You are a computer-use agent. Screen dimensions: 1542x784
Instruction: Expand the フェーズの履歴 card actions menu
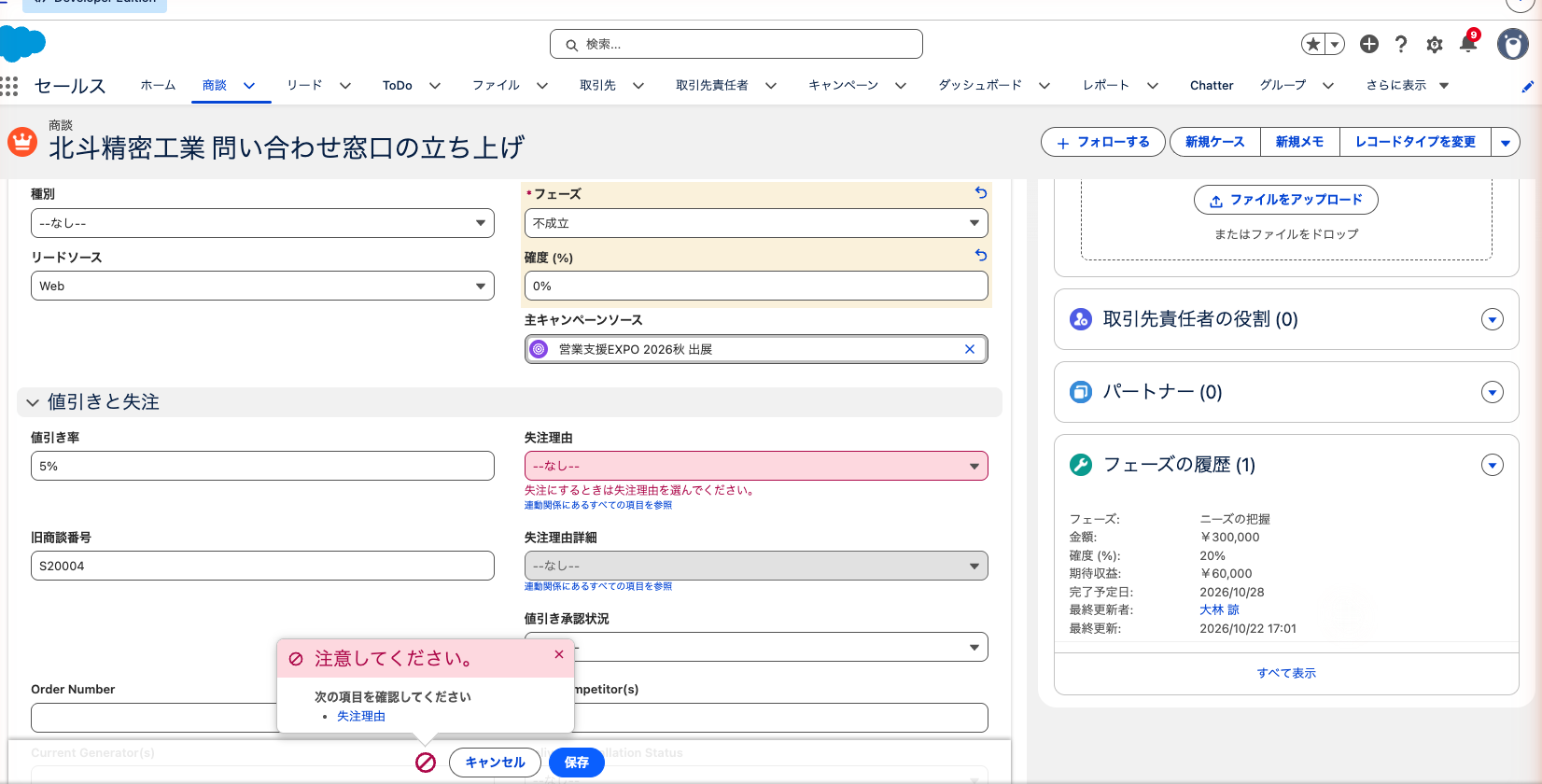click(1493, 465)
